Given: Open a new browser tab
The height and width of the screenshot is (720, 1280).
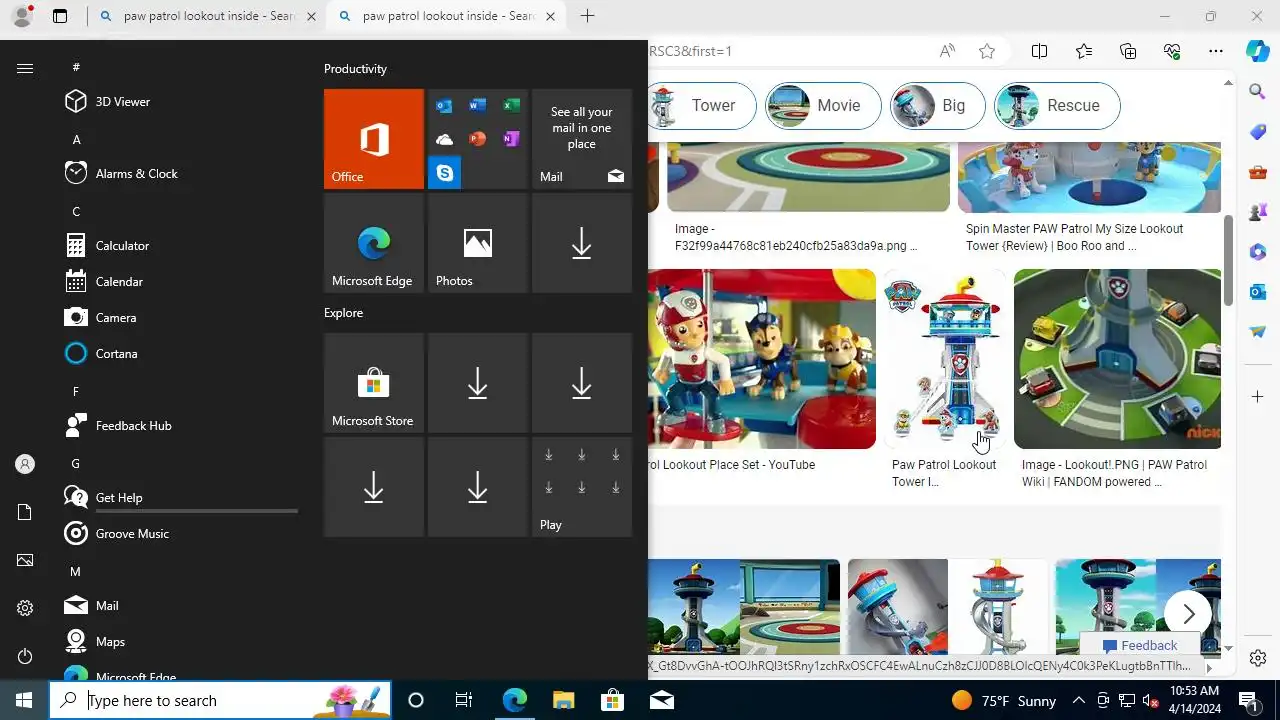Looking at the screenshot, I should tap(587, 16).
